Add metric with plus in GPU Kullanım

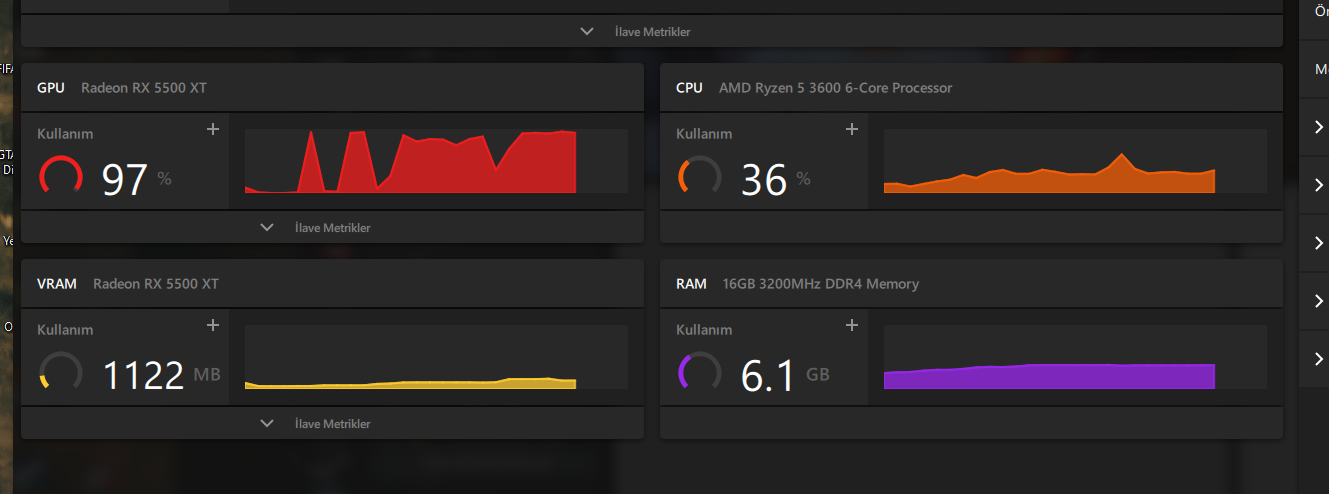(x=212, y=129)
